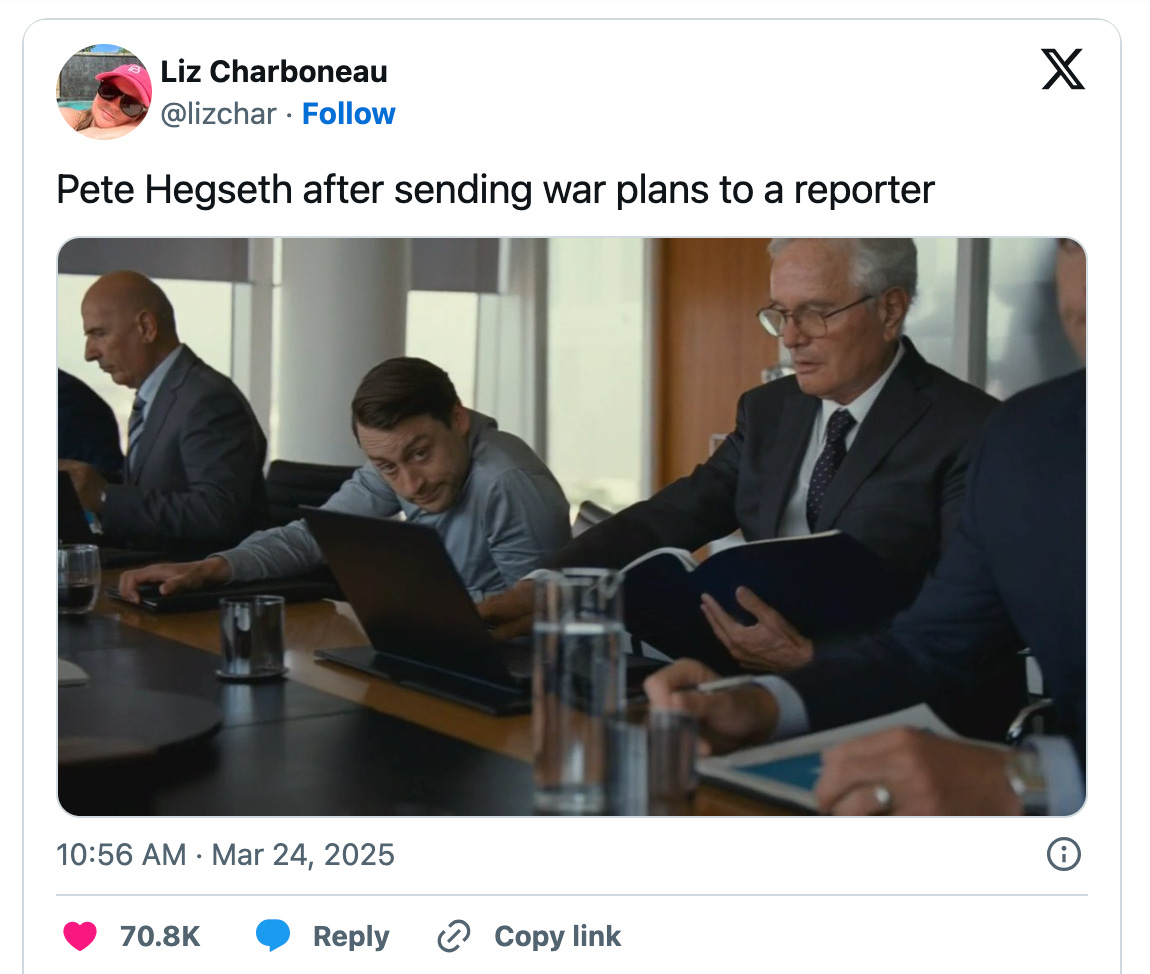Follow the @lizchar account
1150x974 pixels.
pos(348,114)
